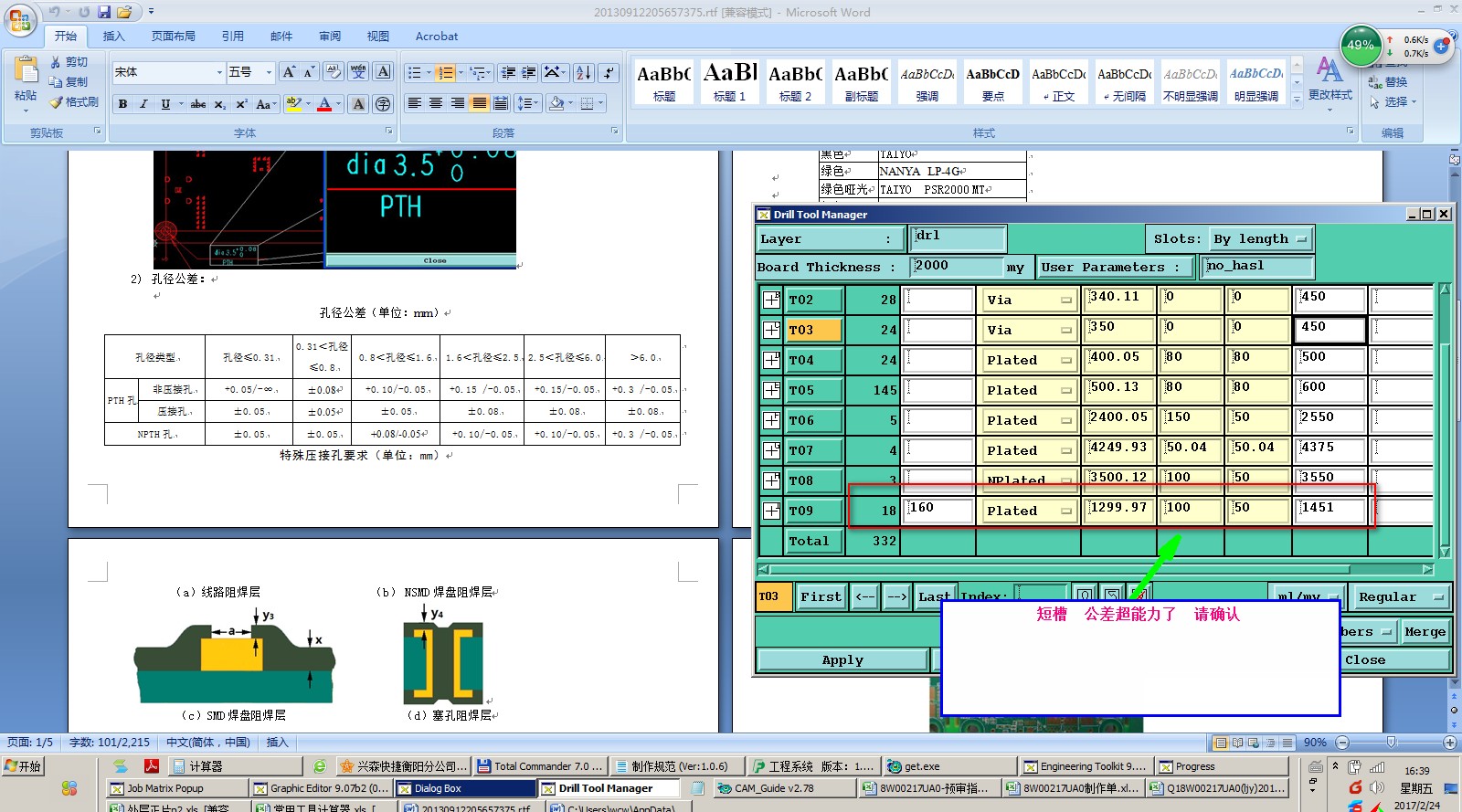Toggle the T05 row plus box
Viewport: 1462px width, 812px height.
pyautogui.click(x=771, y=390)
